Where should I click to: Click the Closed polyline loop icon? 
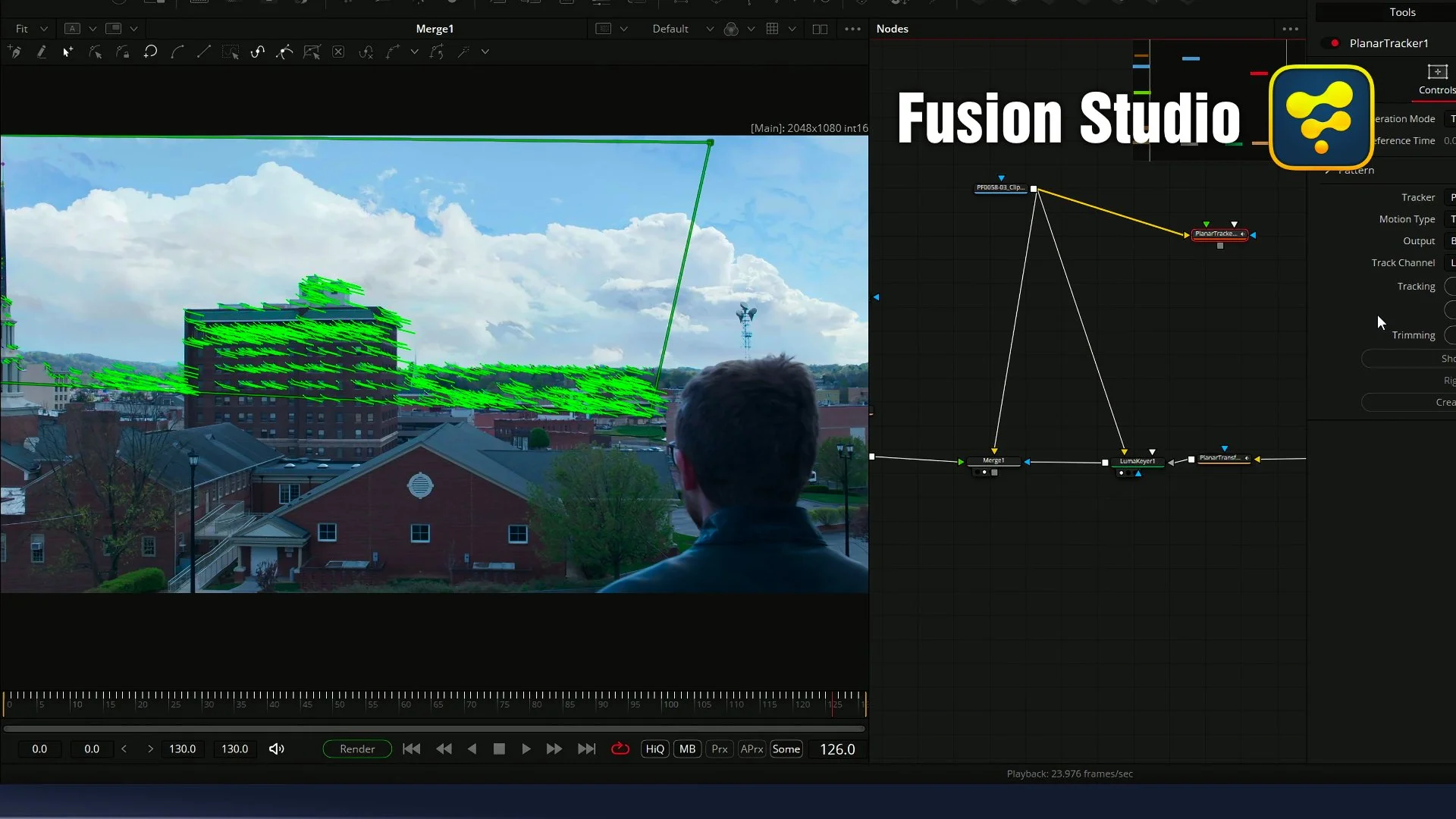(150, 52)
